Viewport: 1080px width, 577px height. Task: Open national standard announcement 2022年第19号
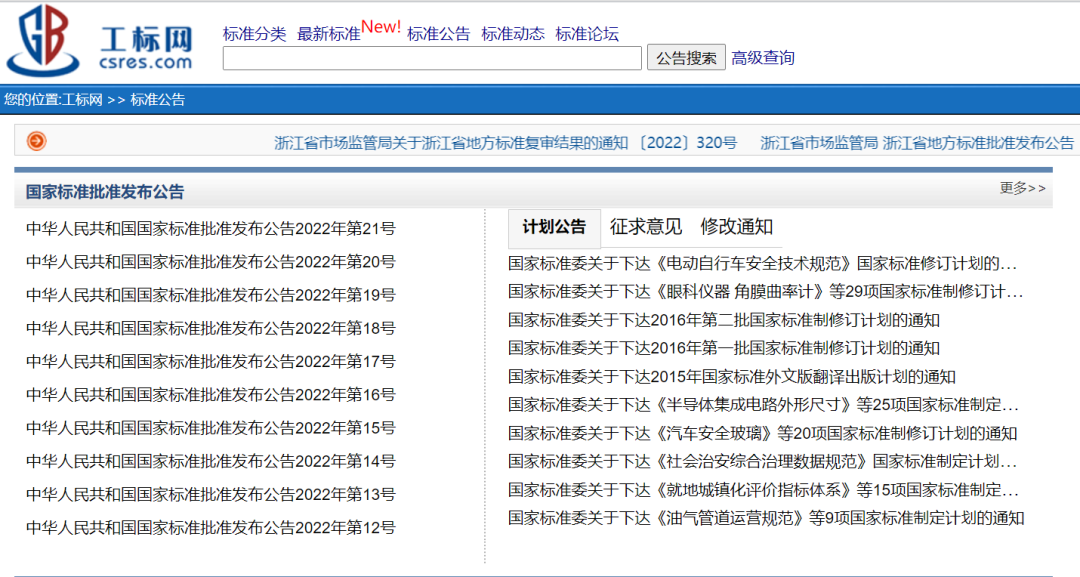tap(211, 295)
